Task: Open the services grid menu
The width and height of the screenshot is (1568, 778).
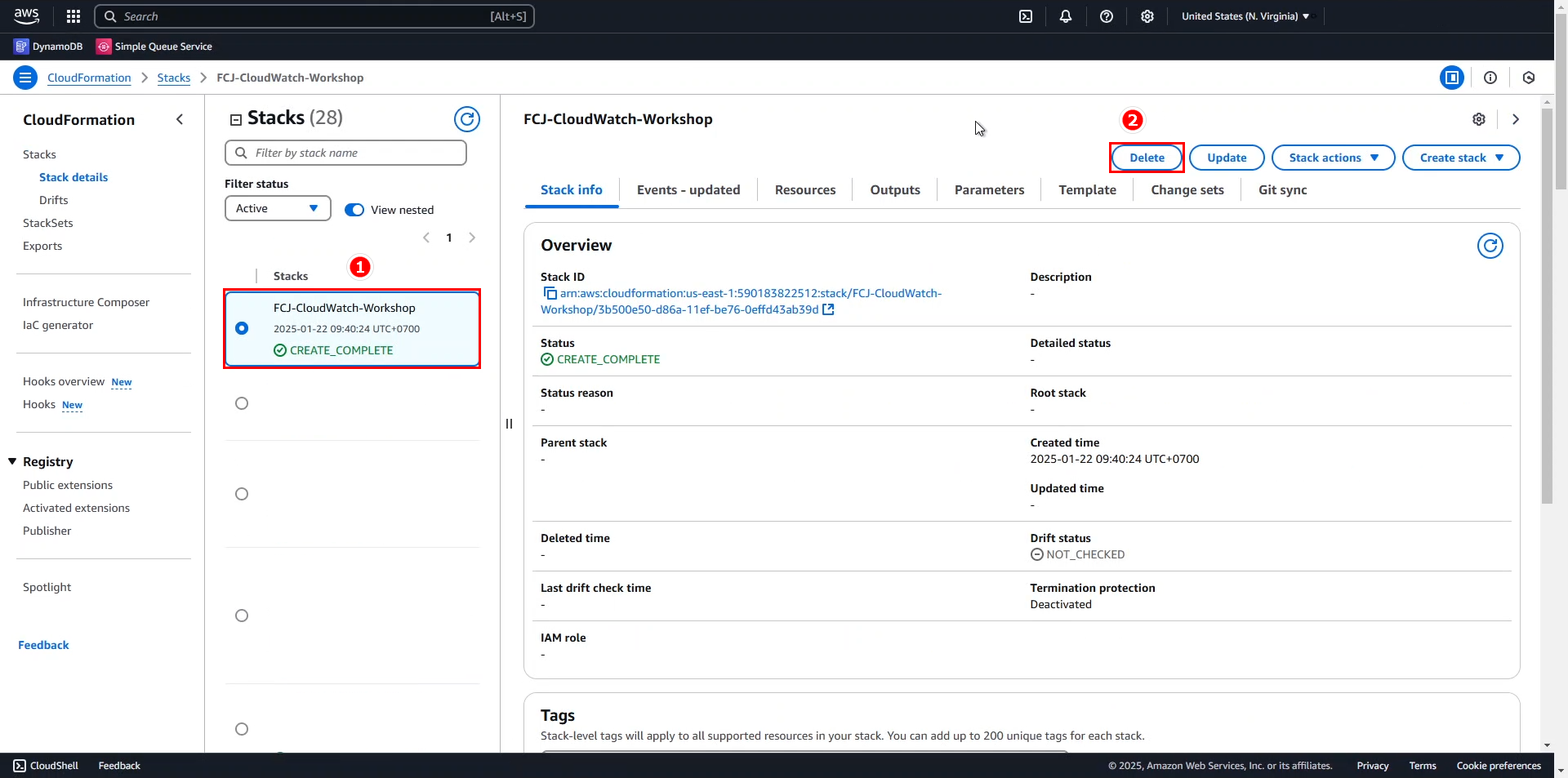Action: tap(73, 16)
